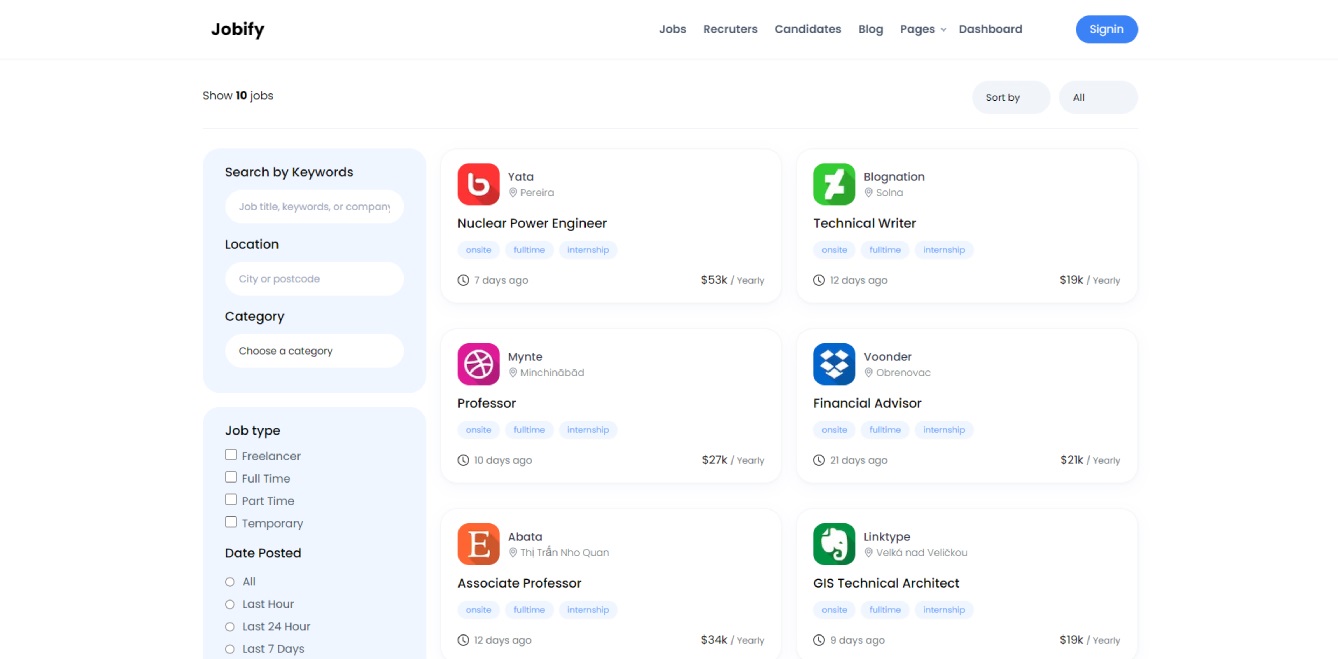The height and width of the screenshot is (659, 1338).
Task: Click the clock icon next to 21 days ago
Action: [819, 460]
